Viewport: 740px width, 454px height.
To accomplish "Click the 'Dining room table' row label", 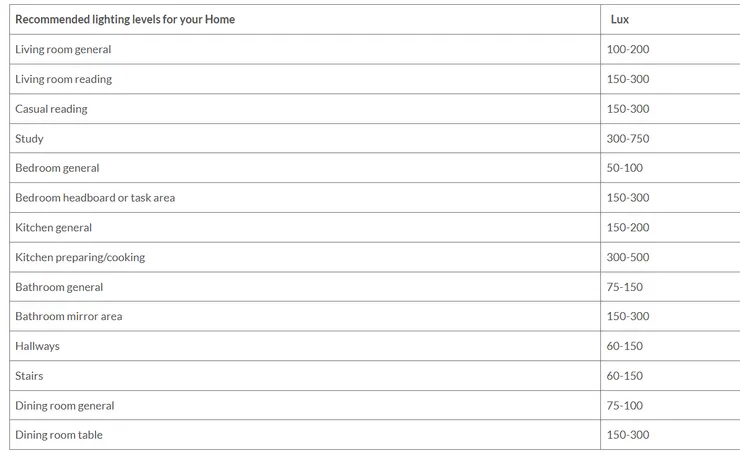I will tap(58, 435).
